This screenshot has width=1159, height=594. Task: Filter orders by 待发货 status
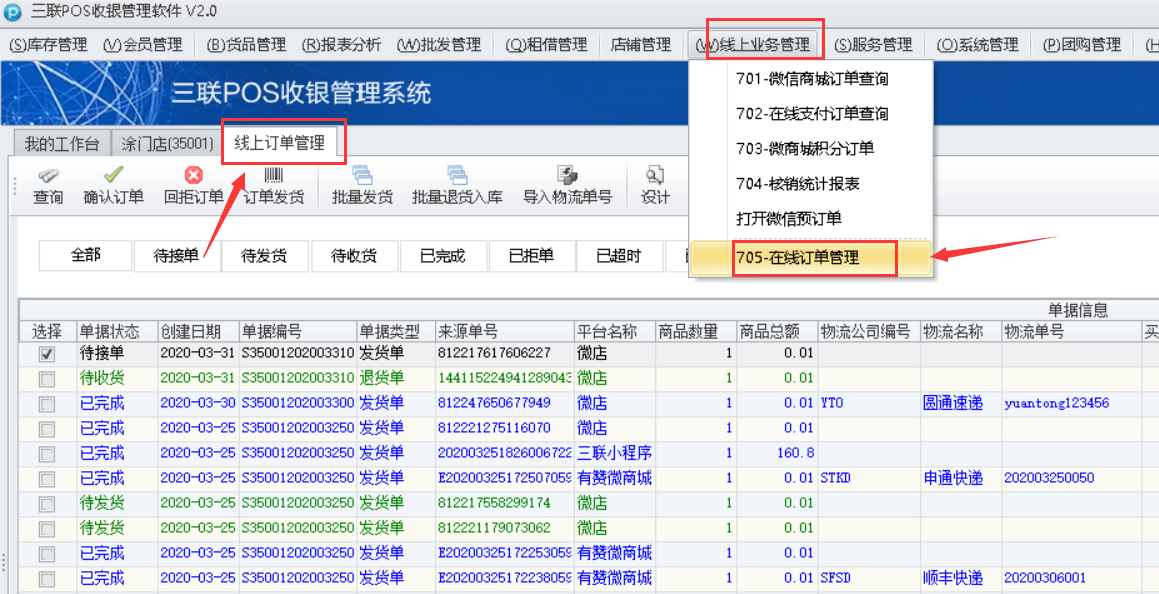click(264, 256)
